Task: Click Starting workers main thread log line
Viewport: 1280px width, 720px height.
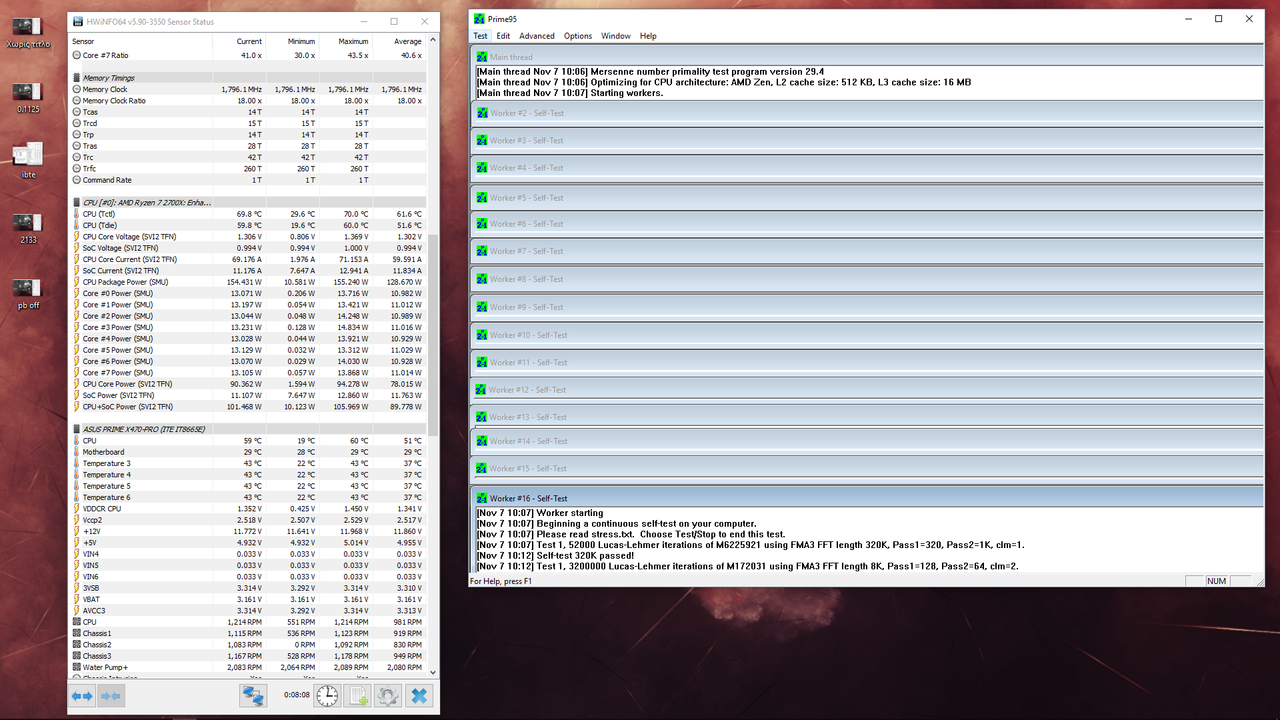Action: 570,93
